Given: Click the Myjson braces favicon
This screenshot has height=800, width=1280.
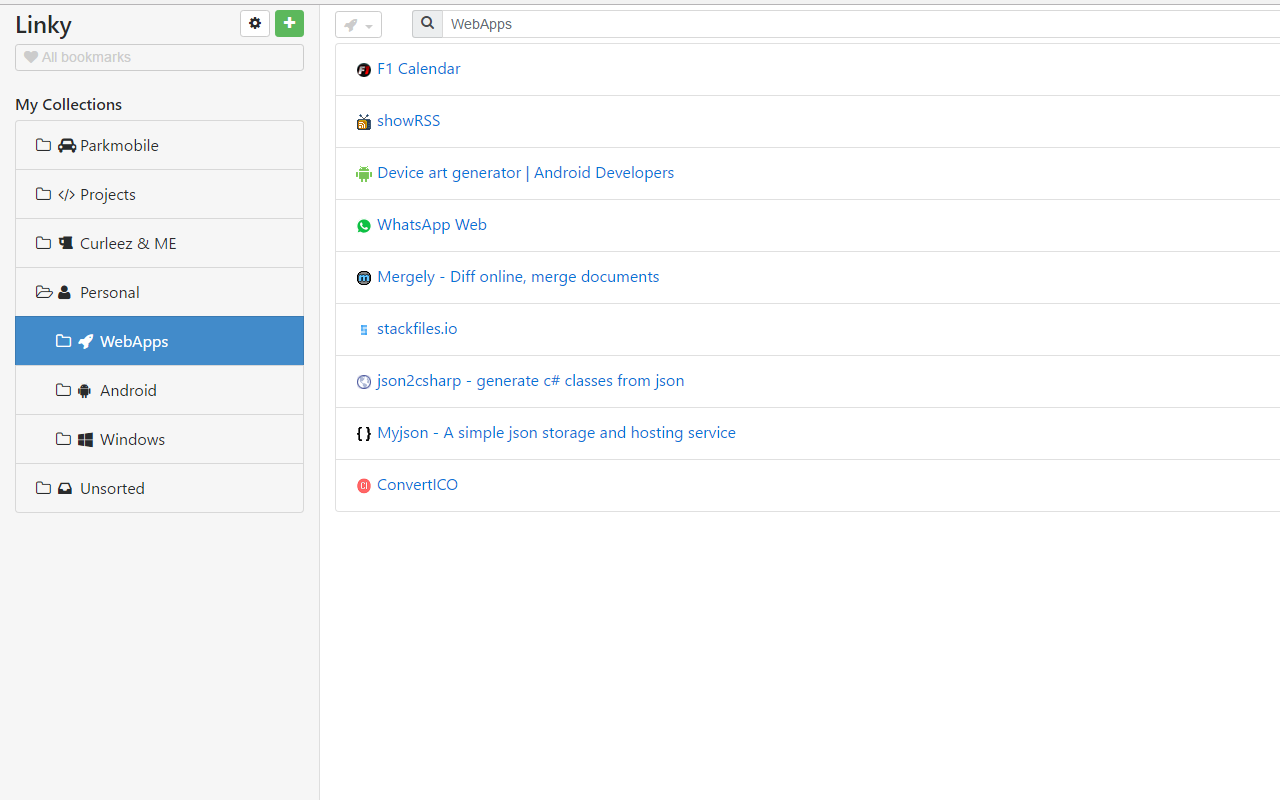Looking at the screenshot, I should click(364, 434).
